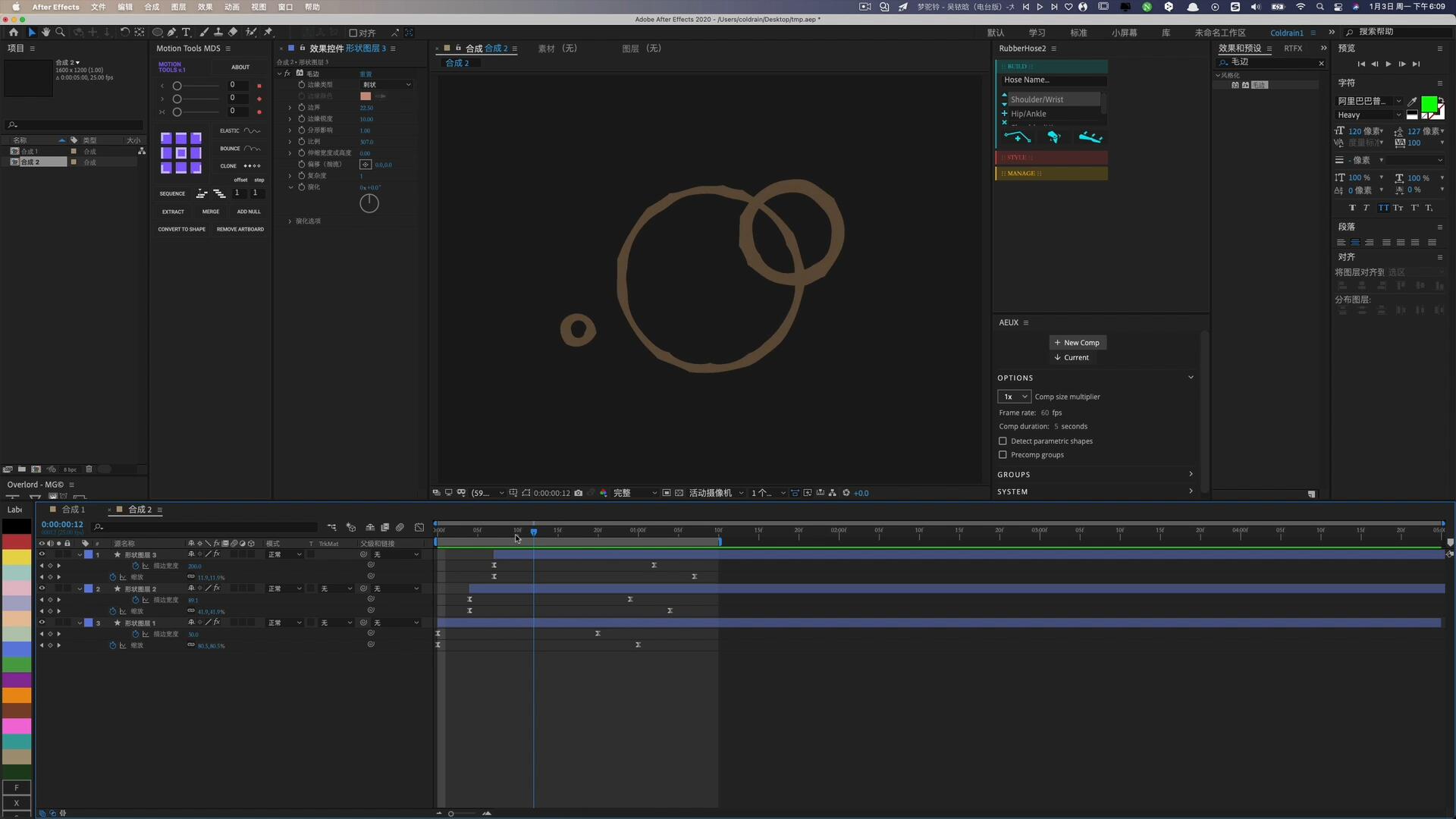Select the Pen tool
Screen dimensions: 1456x819
coord(172,33)
